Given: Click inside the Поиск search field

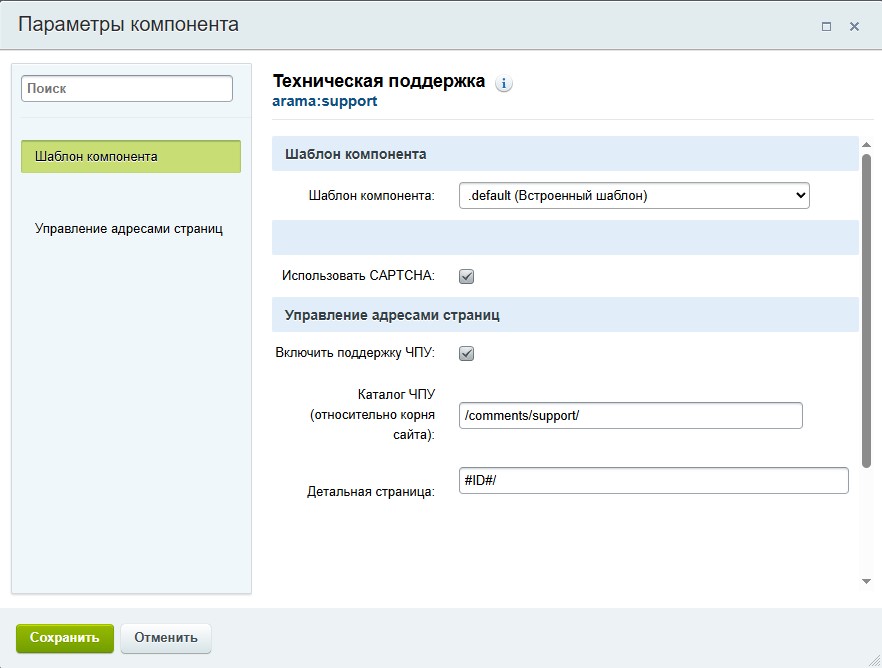Looking at the screenshot, I should (x=126, y=88).
